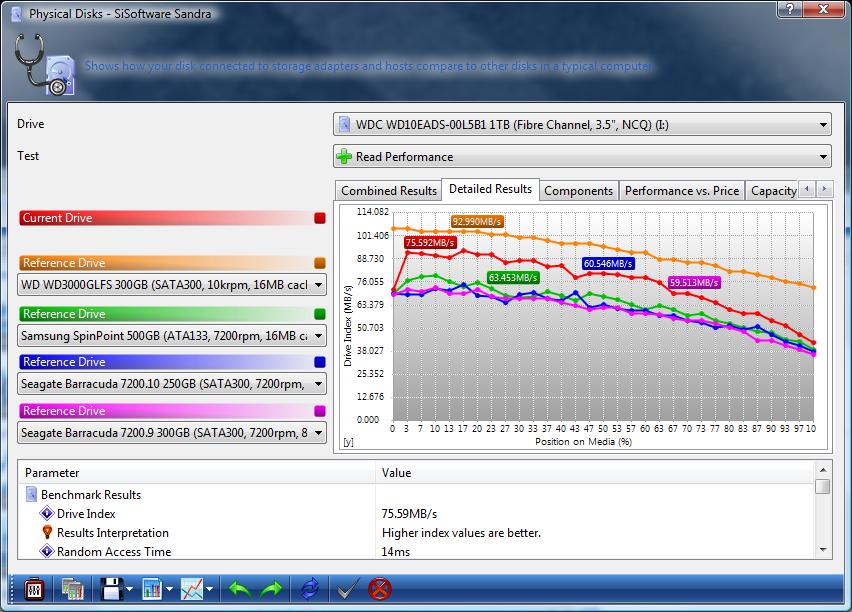
Task: Open the bar chart icon's dropdown arrow
Action: [x=169, y=589]
